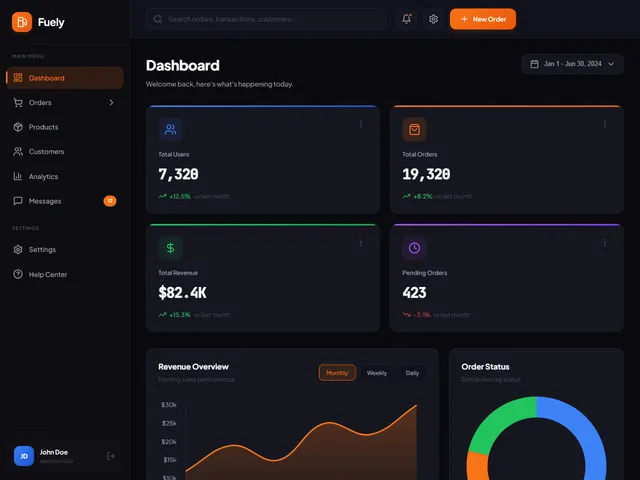Screen dimensions: 640x480
Task: Click the Total Revenue dollar icon
Action: pos(170,248)
